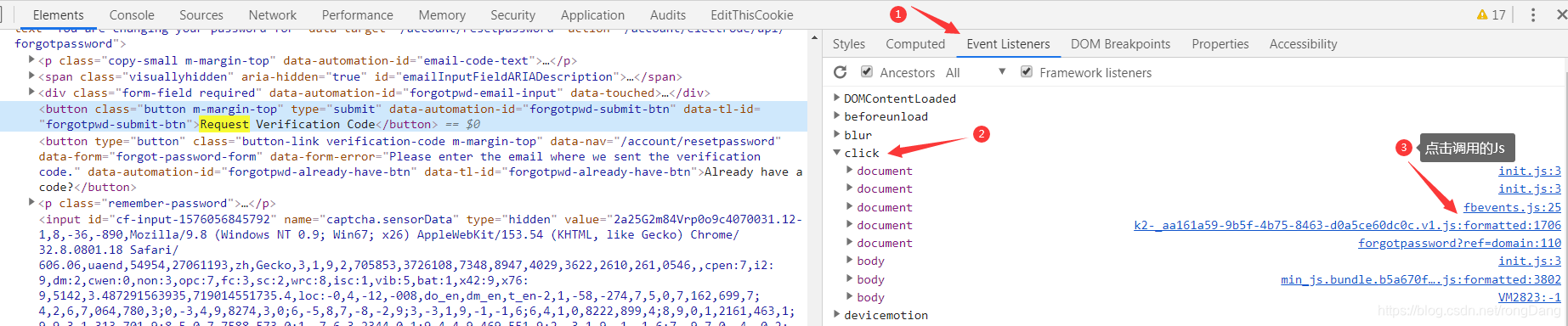Switch to the Elements tab
The height and width of the screenshot is (326, 1568).
tap(58, 14)
